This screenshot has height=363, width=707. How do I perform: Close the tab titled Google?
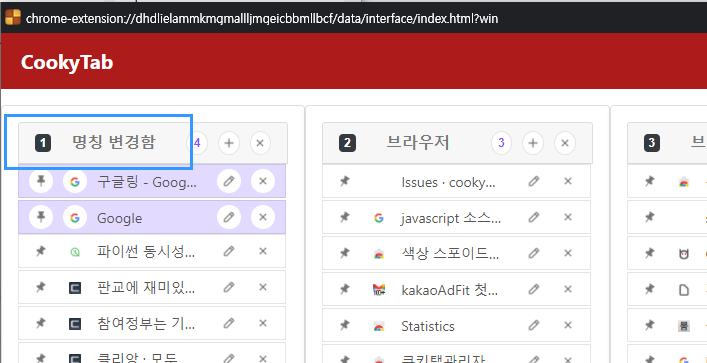click(263, 218)
